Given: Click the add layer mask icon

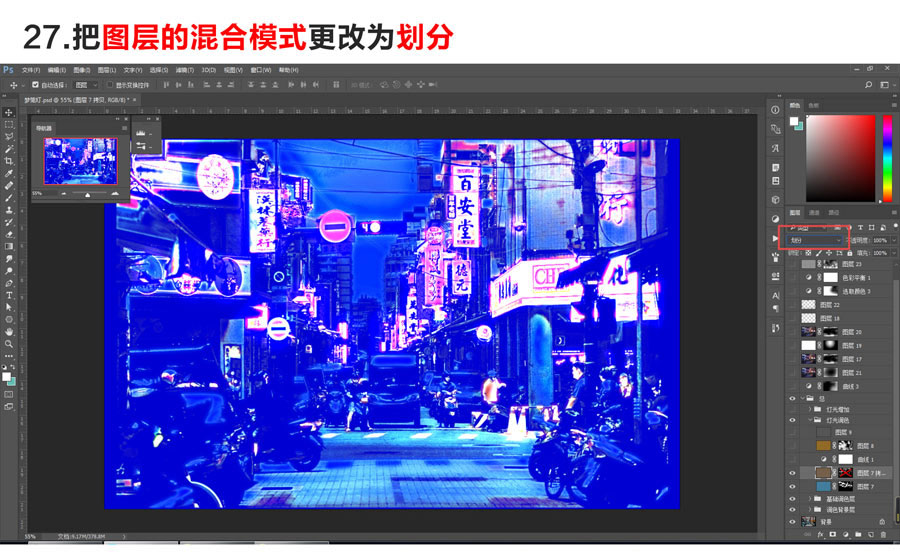Looking at the screenshot, I should tap(833, 534).
